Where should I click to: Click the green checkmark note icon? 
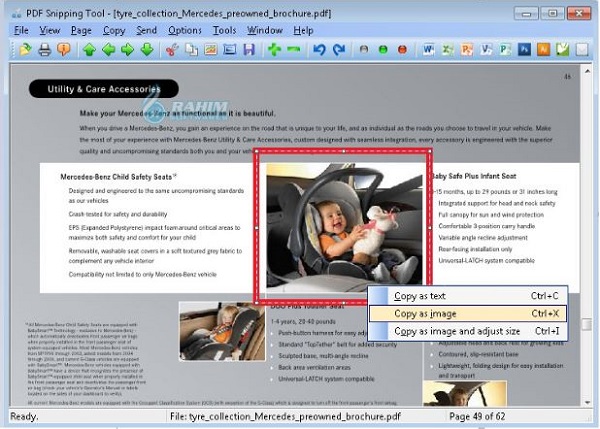coord(562,50)
